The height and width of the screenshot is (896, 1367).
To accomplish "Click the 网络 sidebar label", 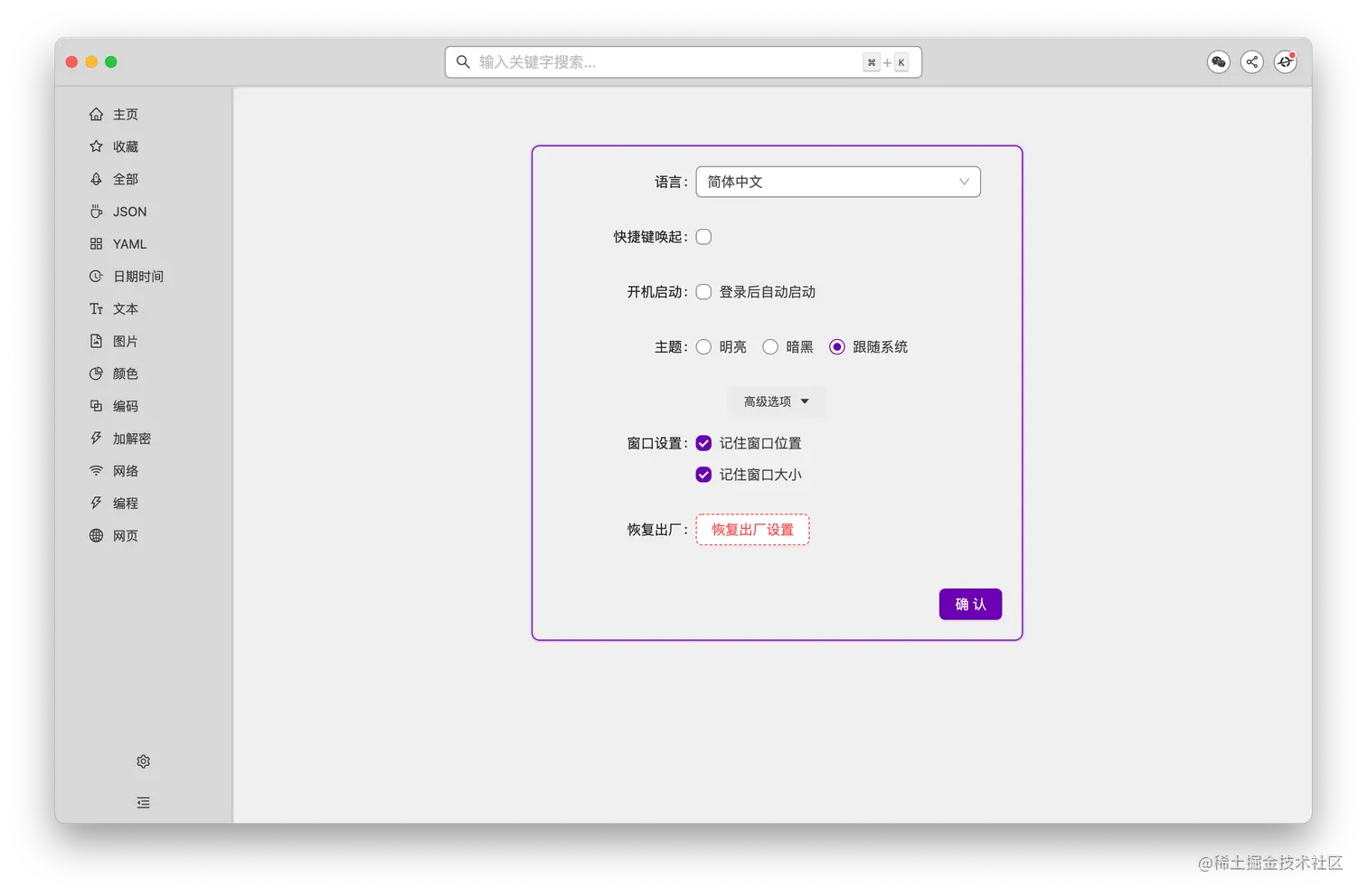I will 126,471.
